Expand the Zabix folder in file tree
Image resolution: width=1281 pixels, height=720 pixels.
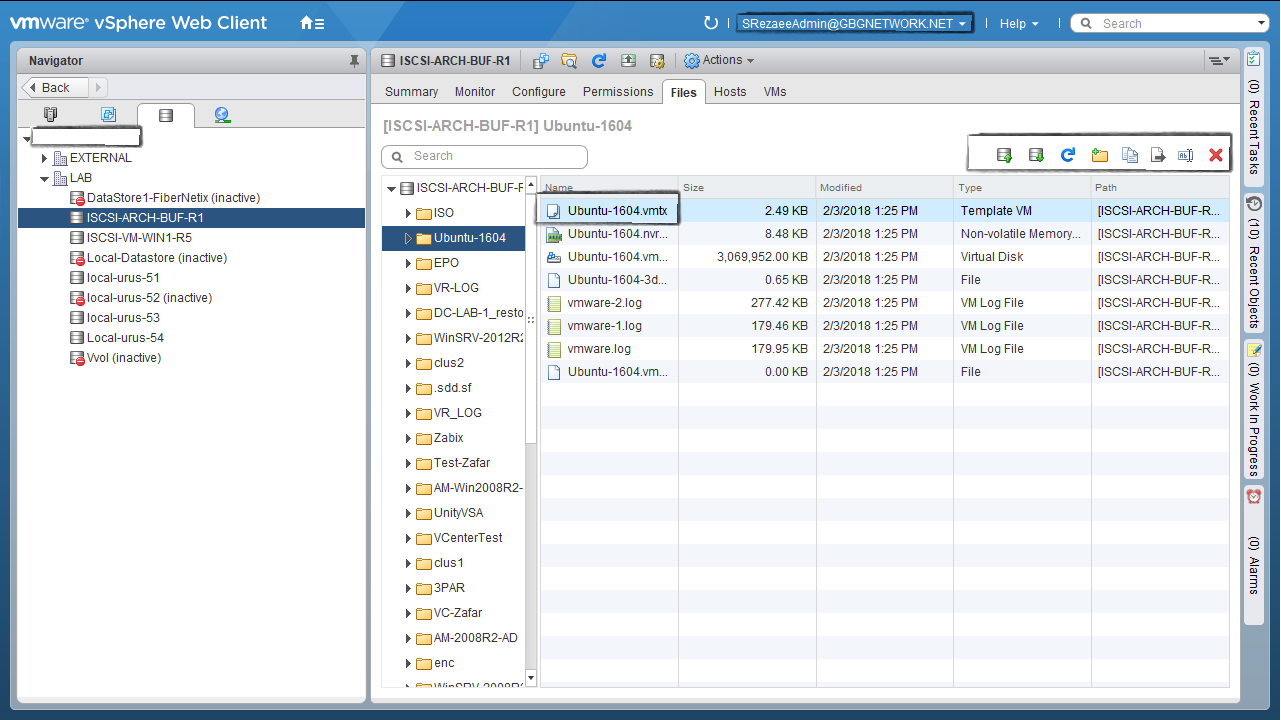[x=408, y=438]
